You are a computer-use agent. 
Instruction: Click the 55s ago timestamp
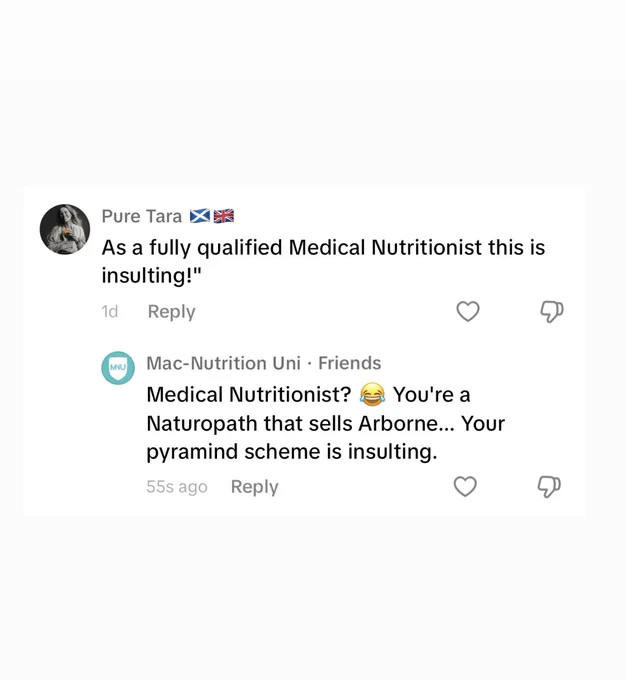(177, 487)
